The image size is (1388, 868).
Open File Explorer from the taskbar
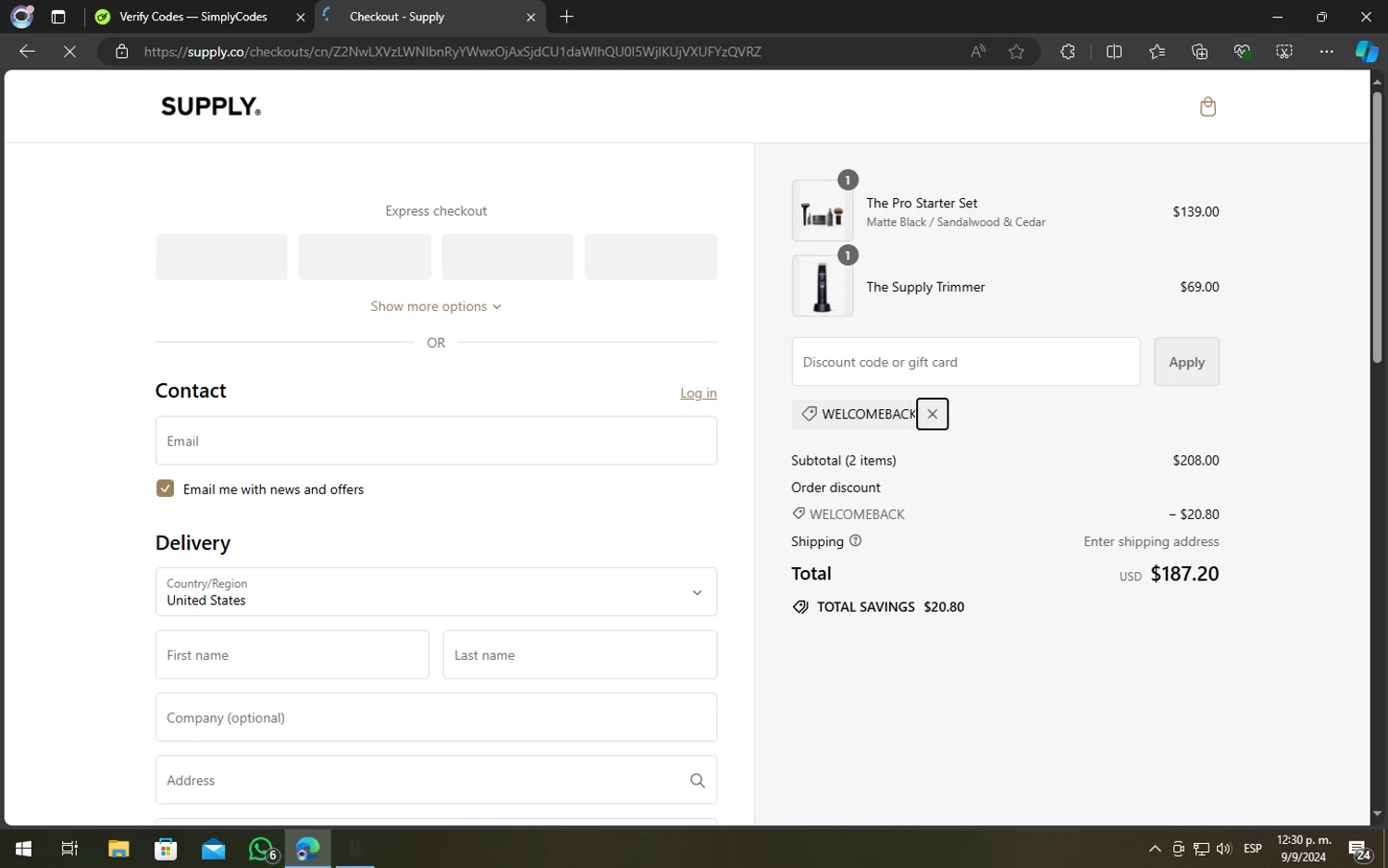point(118,849)
